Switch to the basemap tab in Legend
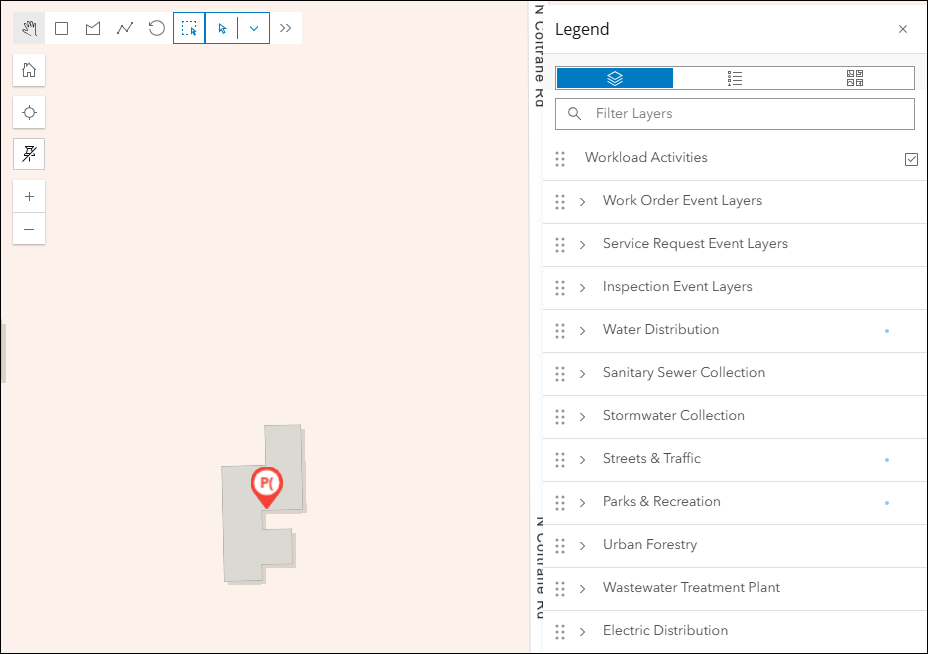The width and height of the screenshot is (928, 654). 854,77
